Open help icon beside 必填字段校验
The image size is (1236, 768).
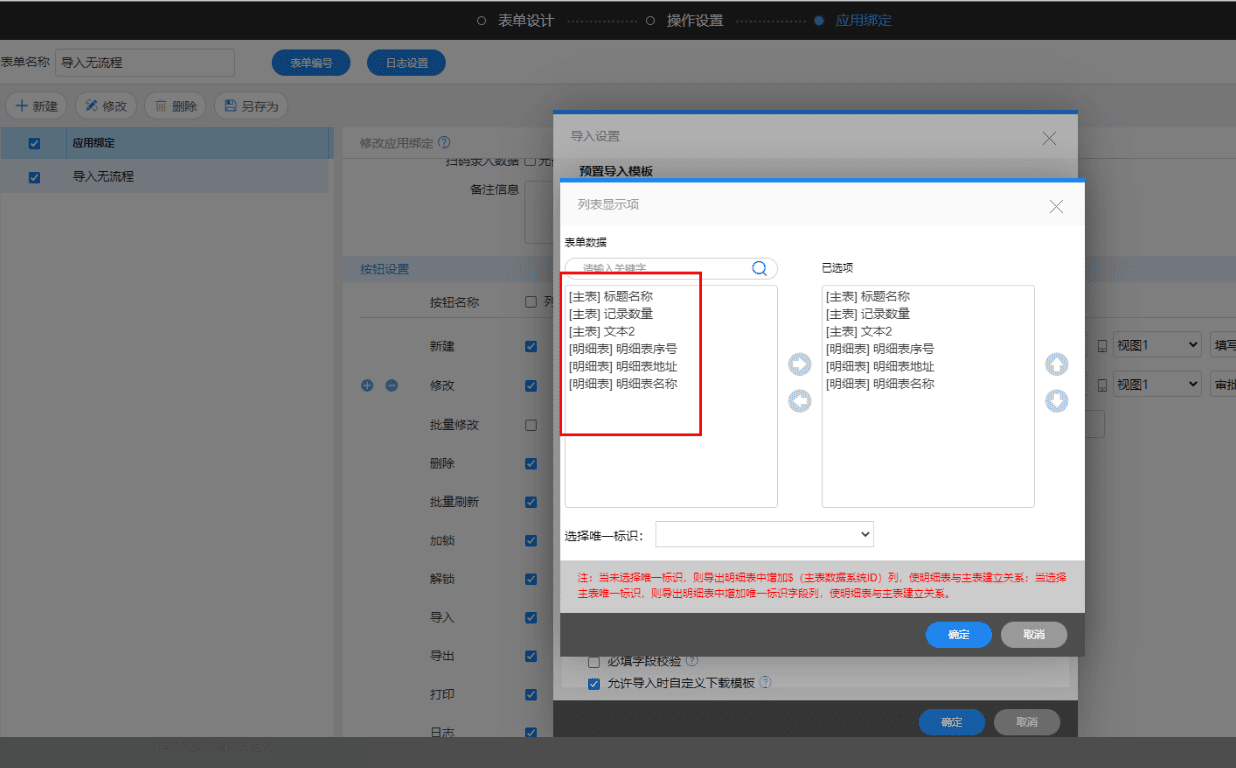692,661
